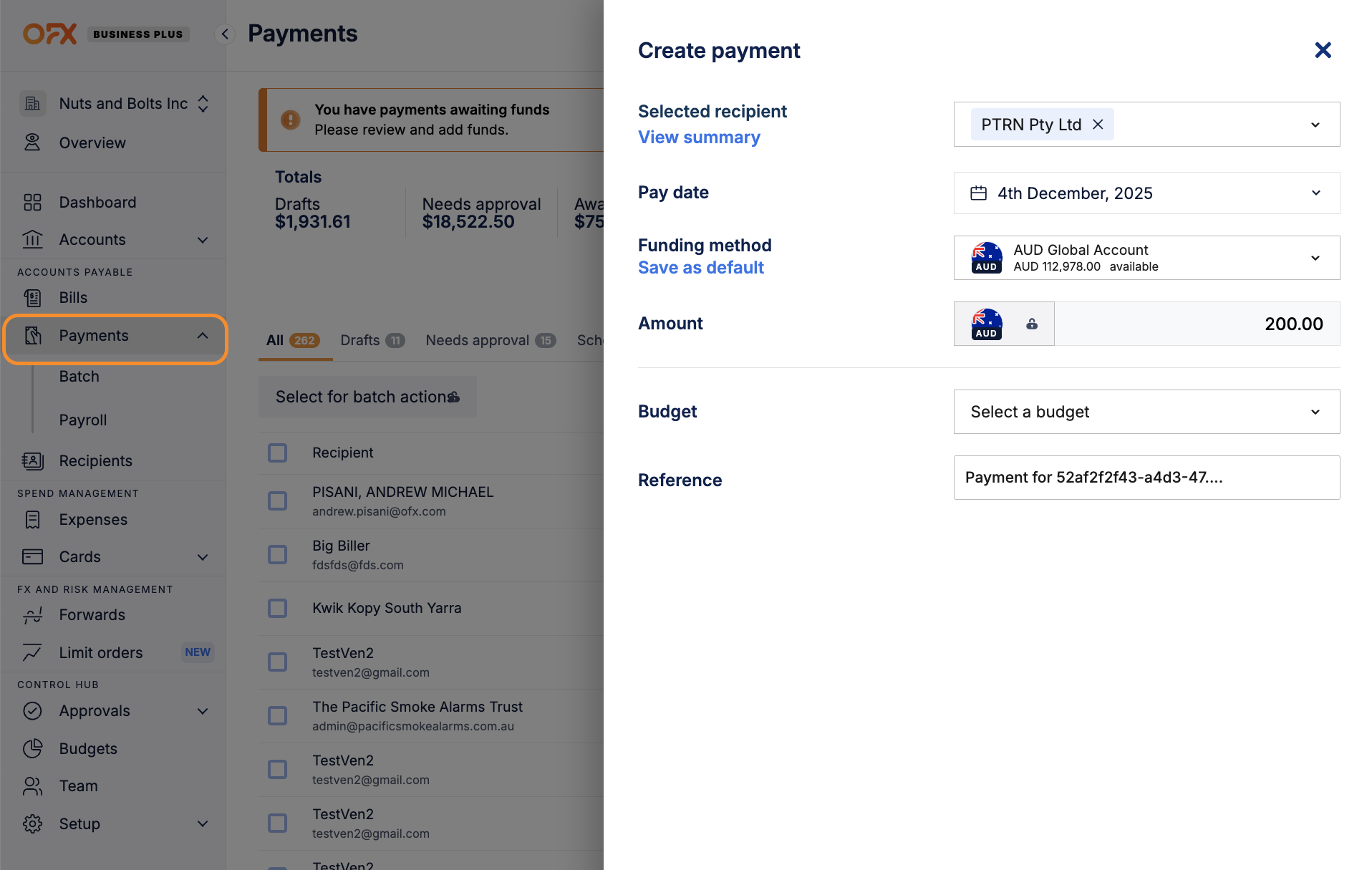Open the Needs approval tab
Viewport: 1372px width, 870px height.
tap(490, 341)
